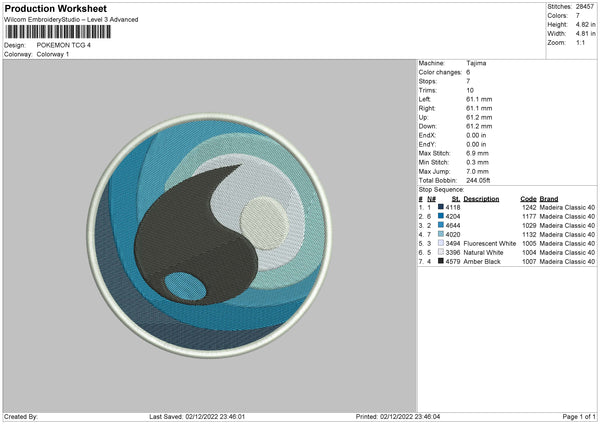This screenshot has height=424, width=600.
Task: Click the Color changes value 6
Action: pyautogui.click(x=468, y=72)
